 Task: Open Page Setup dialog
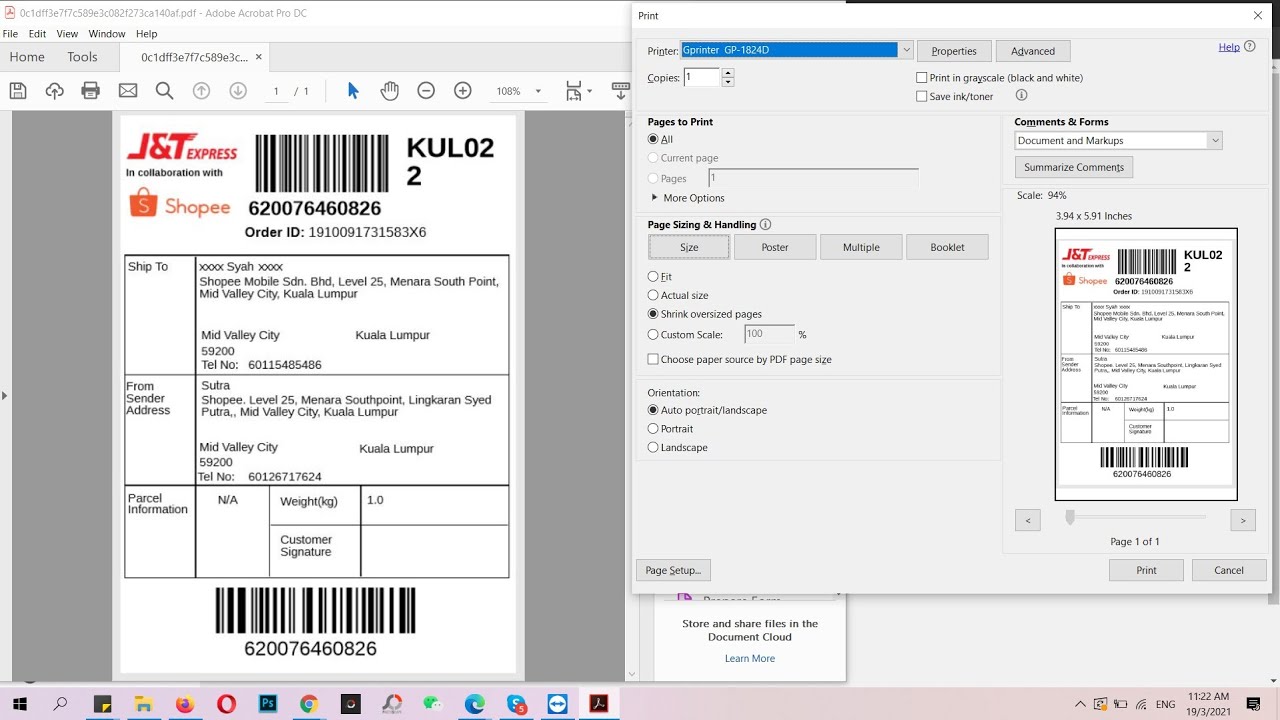coord(673,570)
